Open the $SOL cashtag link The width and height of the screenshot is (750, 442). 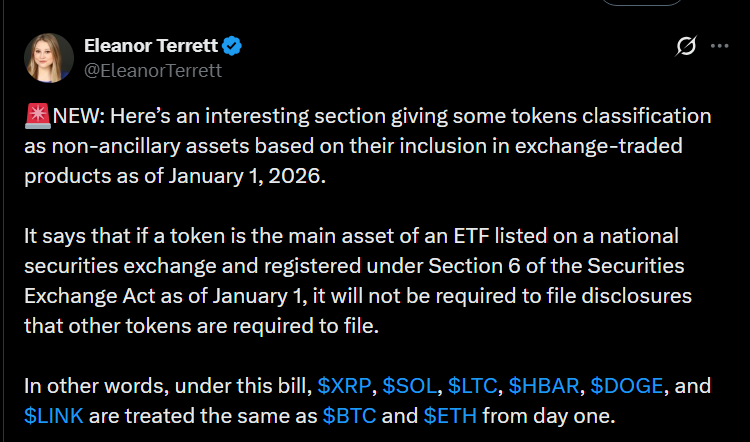[x=410, y=386]
